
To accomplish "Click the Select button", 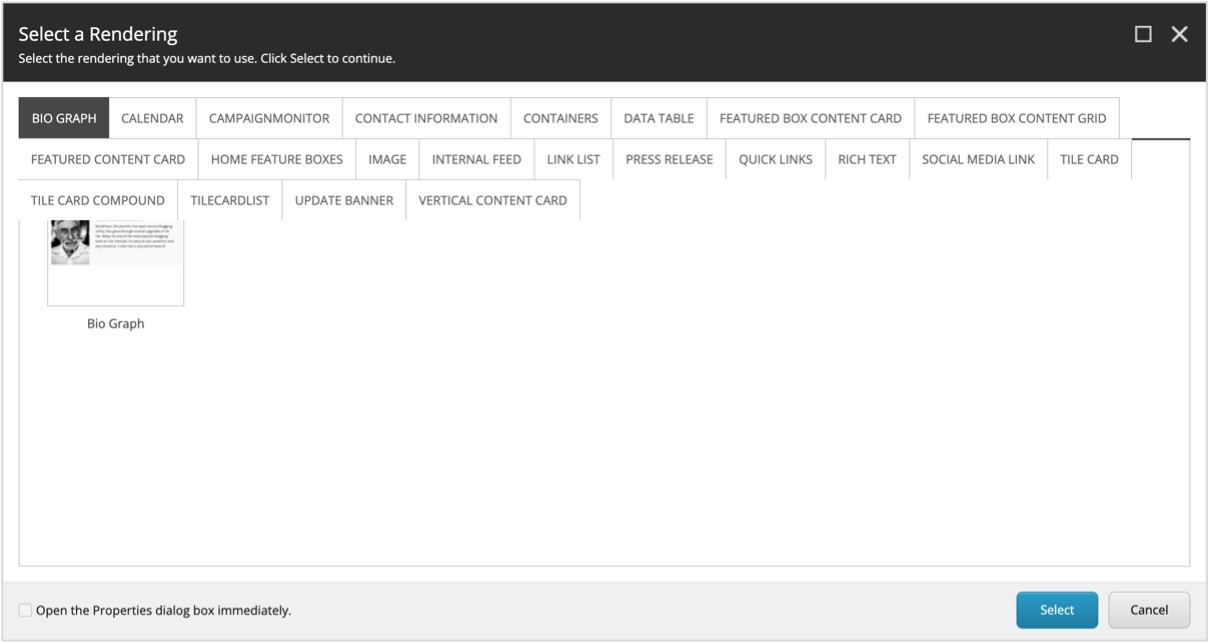I will coord(1056,610).
